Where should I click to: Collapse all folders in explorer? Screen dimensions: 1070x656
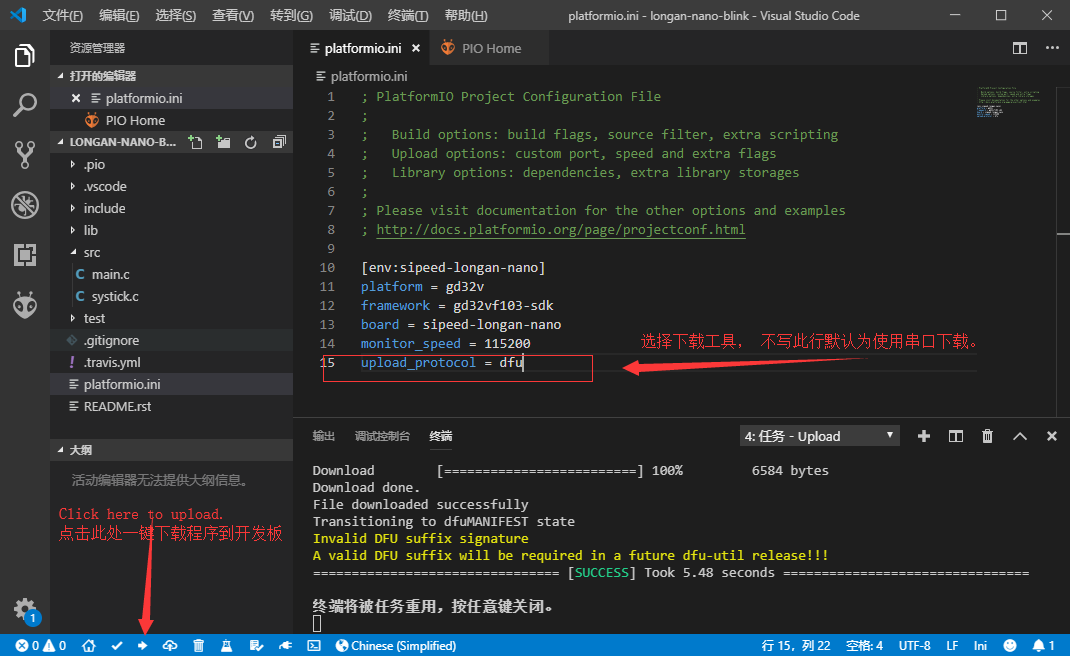(x=278, y=142)
